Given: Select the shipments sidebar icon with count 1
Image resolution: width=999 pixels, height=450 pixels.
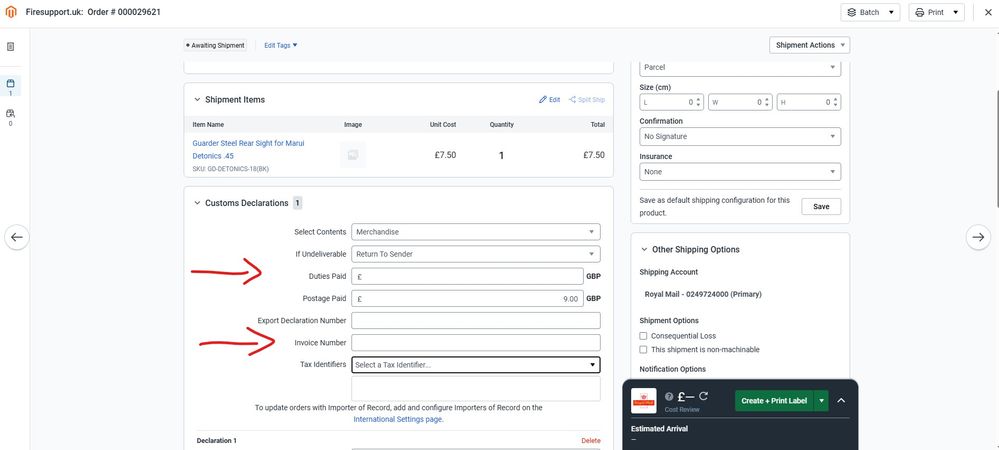Looking at the screenshot, I should tap(10, 86).
